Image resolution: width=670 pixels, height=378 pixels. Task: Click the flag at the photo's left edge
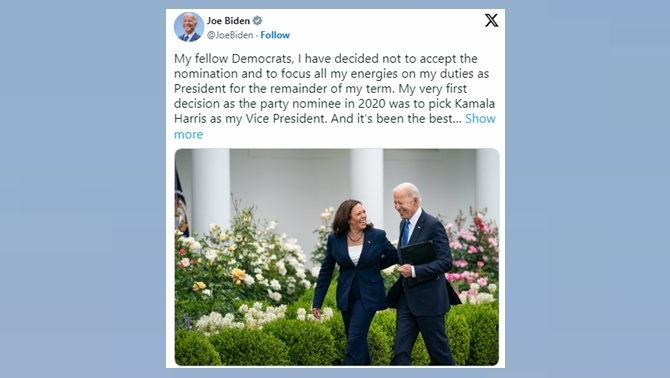click(181, 203)
